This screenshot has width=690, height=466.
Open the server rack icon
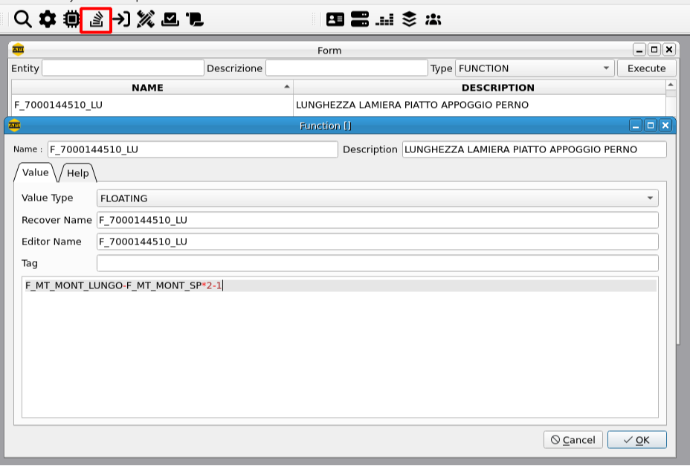(x=360, y=19)
